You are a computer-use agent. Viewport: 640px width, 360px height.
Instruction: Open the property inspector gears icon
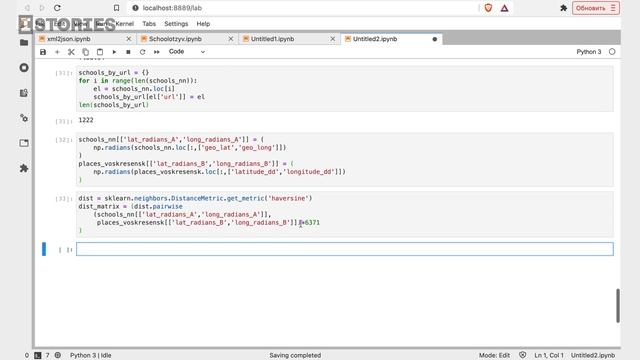coord(24,118)
